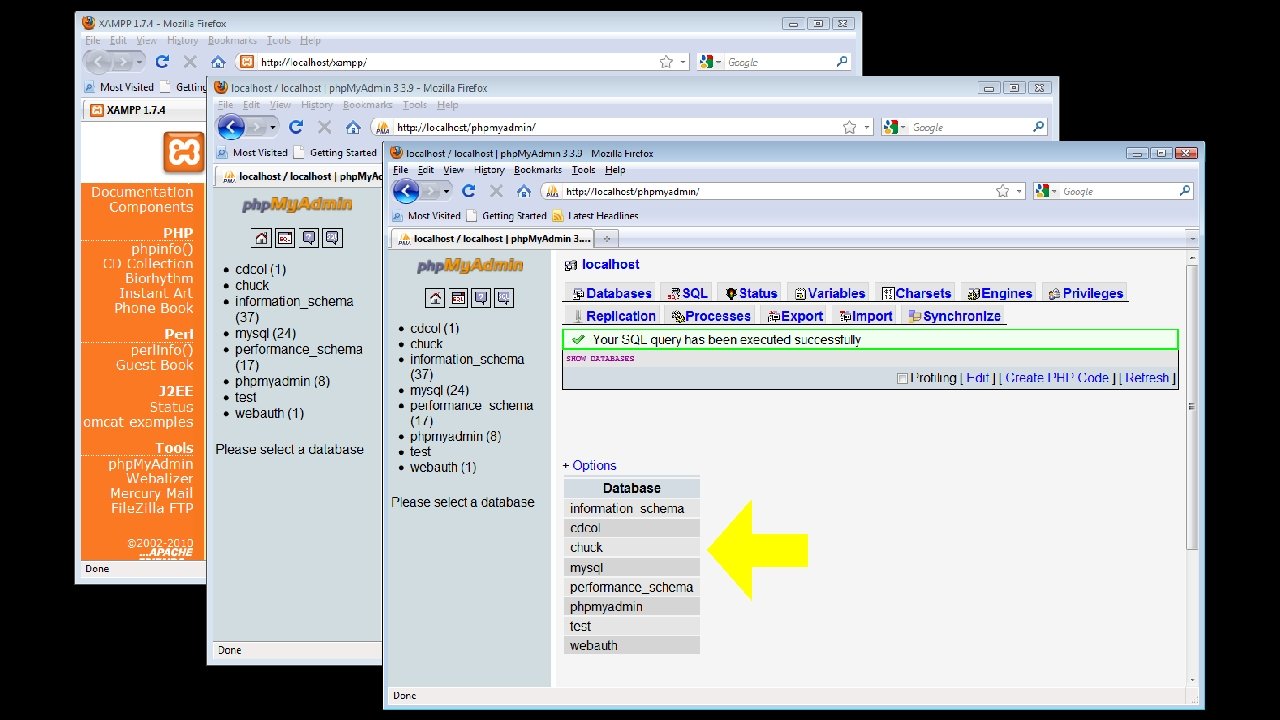Click the Edit link beside Profiling
The image size is (1280, 720).
coord(977,378)
